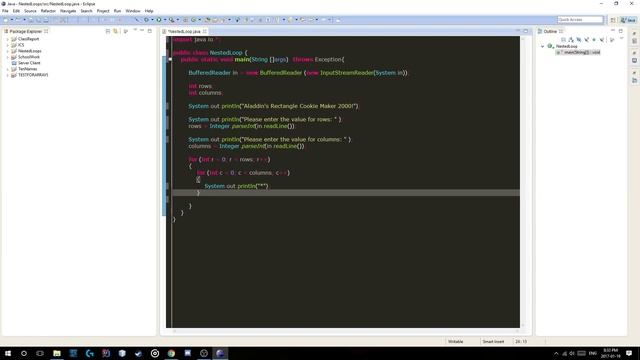This screenshot has width=640, height=360.
Task: Click the outer for loop line with rows
Action: [x=229, y=160]
